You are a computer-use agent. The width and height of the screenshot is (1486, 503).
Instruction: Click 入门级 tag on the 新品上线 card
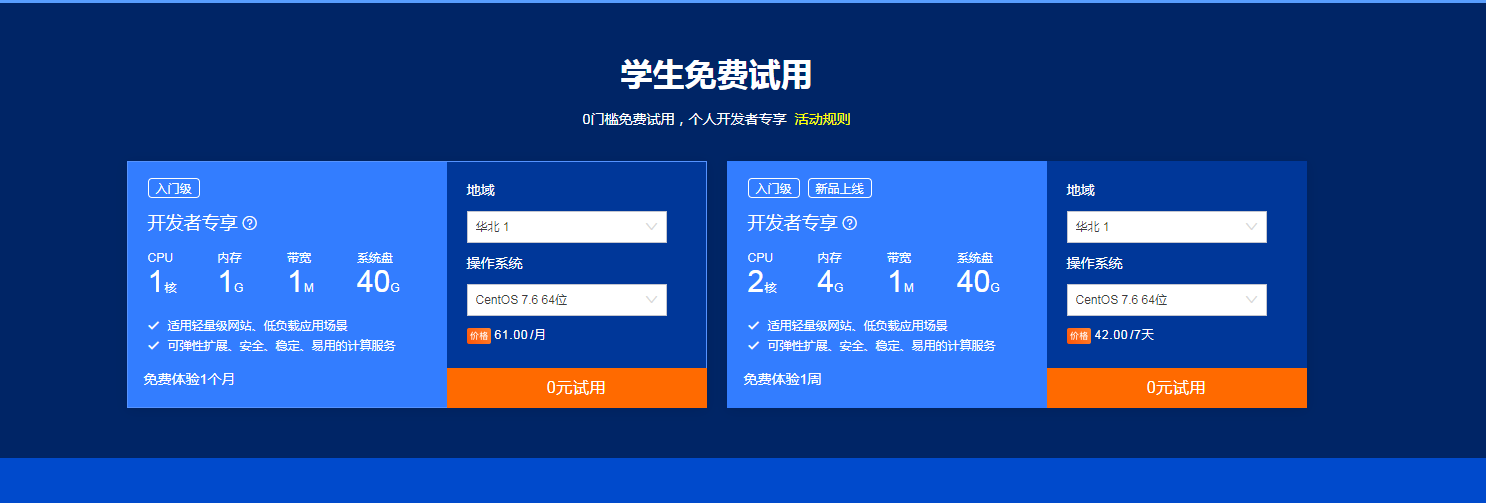(774, 188)
